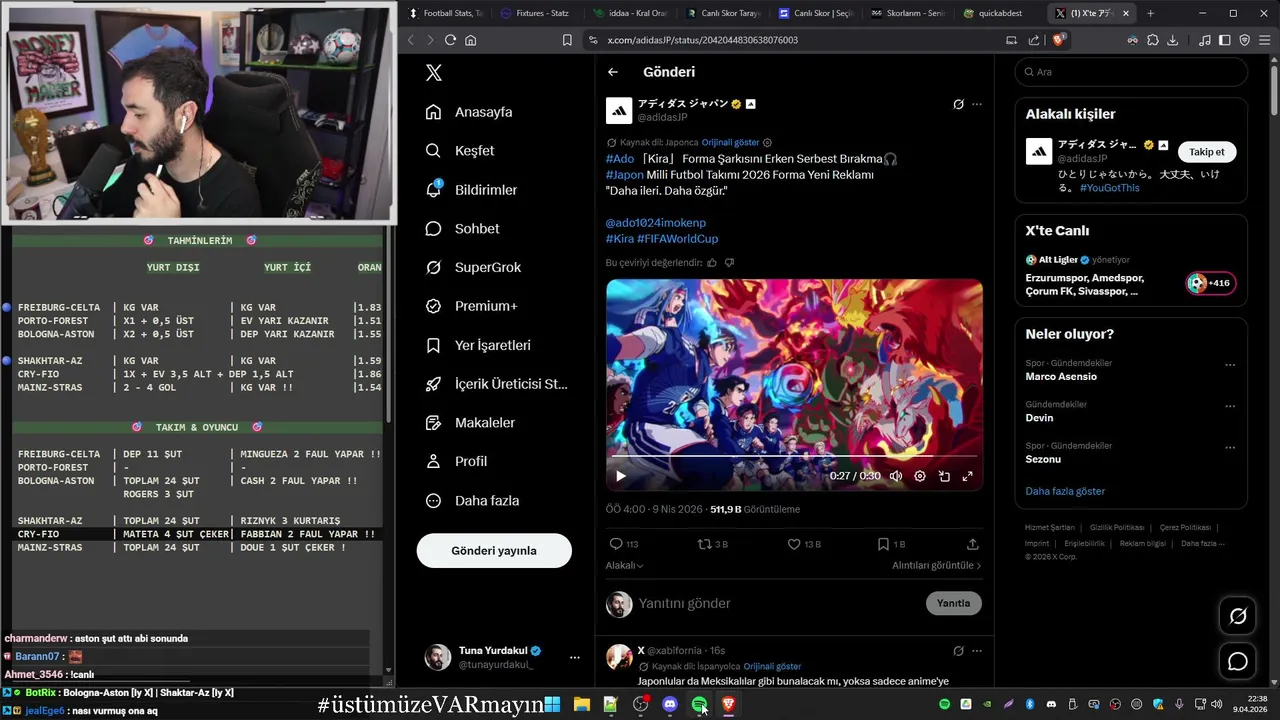Click Daha fazla göster under trends
Image resolution: width=1280 pixels, height=720 pixels.
1065,491
